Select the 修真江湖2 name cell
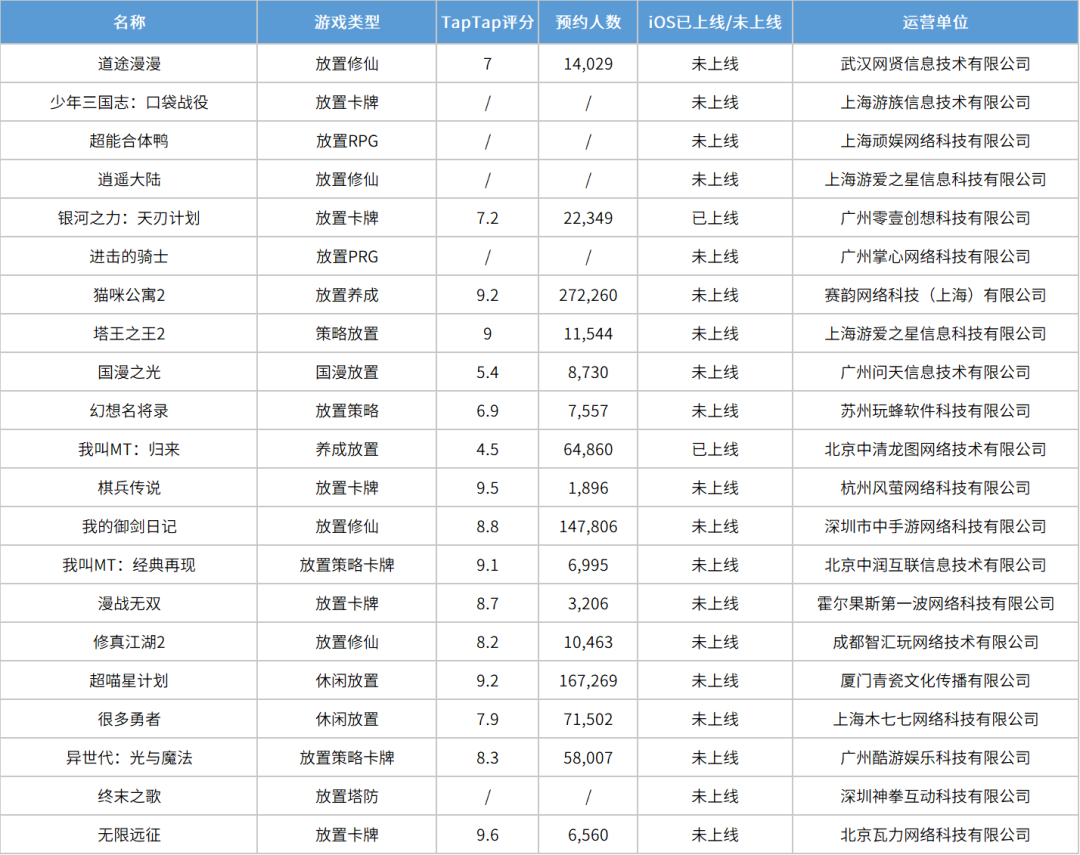1080x855 pixels. (x=129, y=642)
